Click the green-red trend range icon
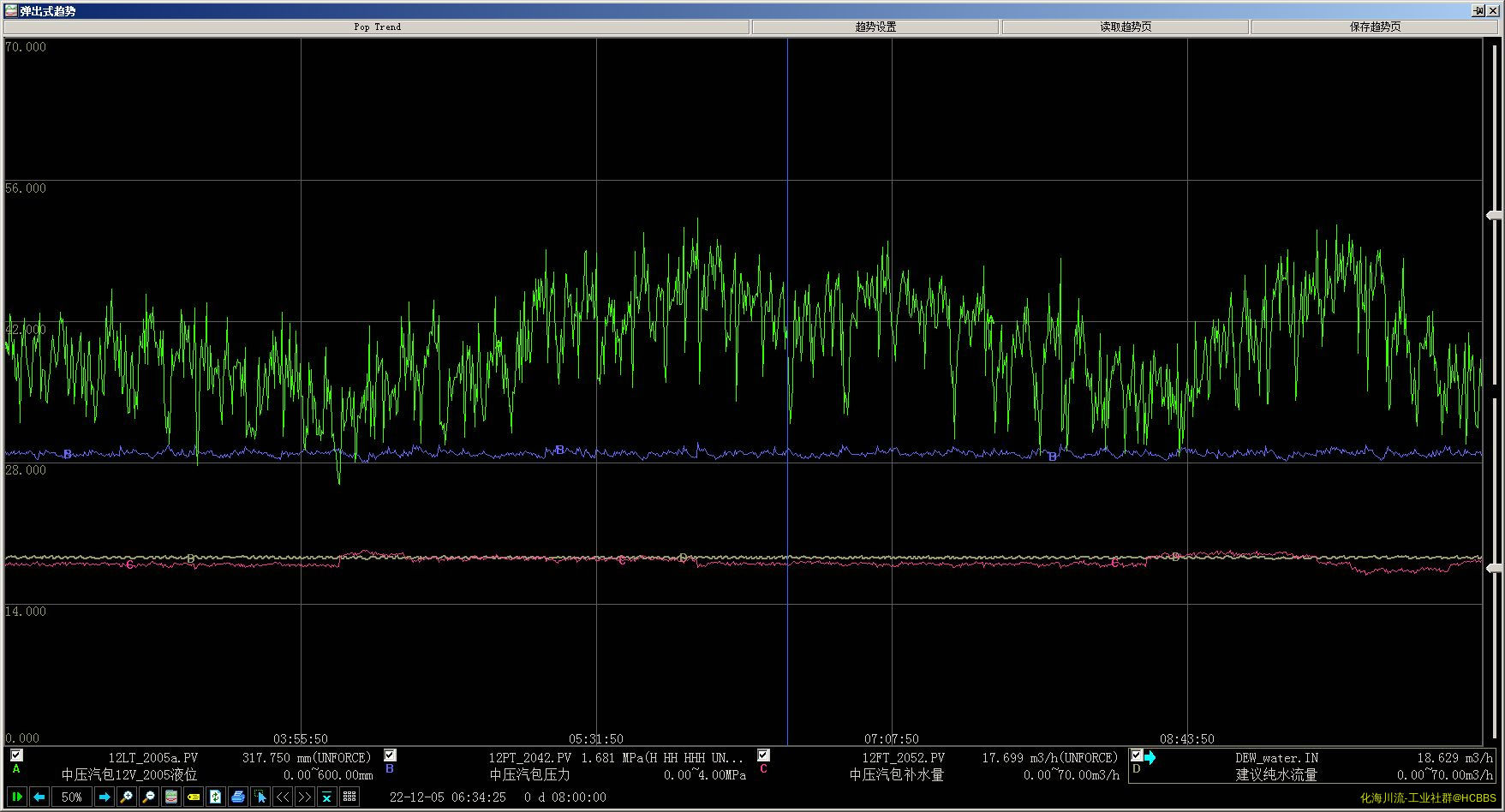 tap(171, 797)
